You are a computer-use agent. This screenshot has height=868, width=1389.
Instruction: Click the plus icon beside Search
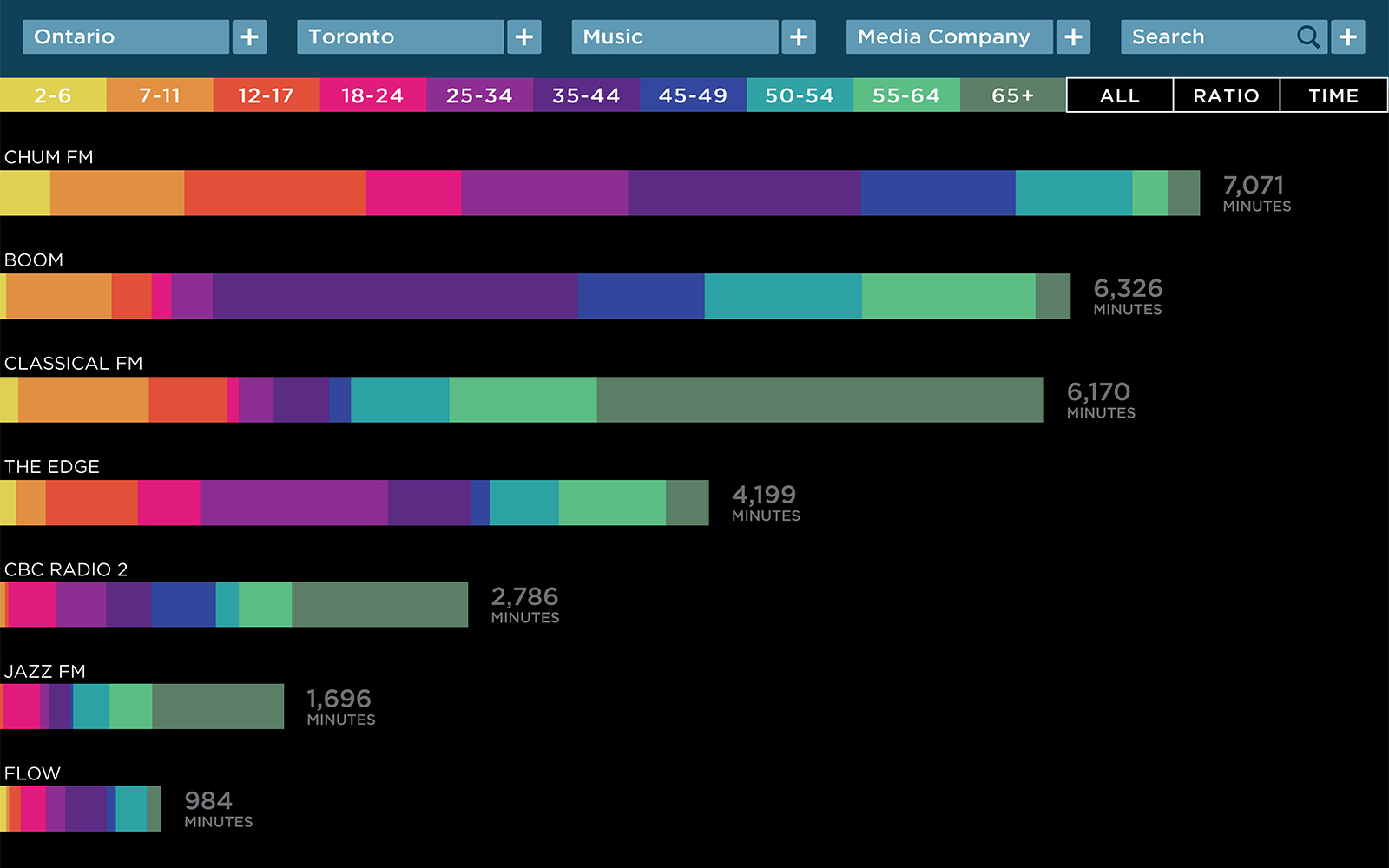click(1347, 37)
